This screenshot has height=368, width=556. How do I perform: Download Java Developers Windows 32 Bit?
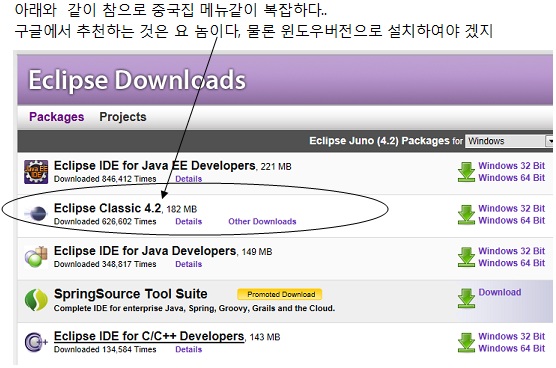pyautogui.click(x=511, y=251)
